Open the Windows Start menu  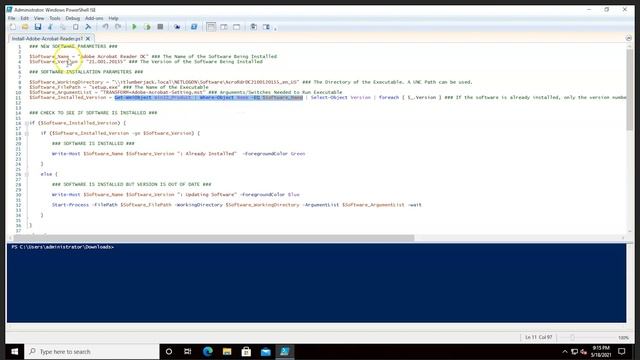(x=15, y=351)
